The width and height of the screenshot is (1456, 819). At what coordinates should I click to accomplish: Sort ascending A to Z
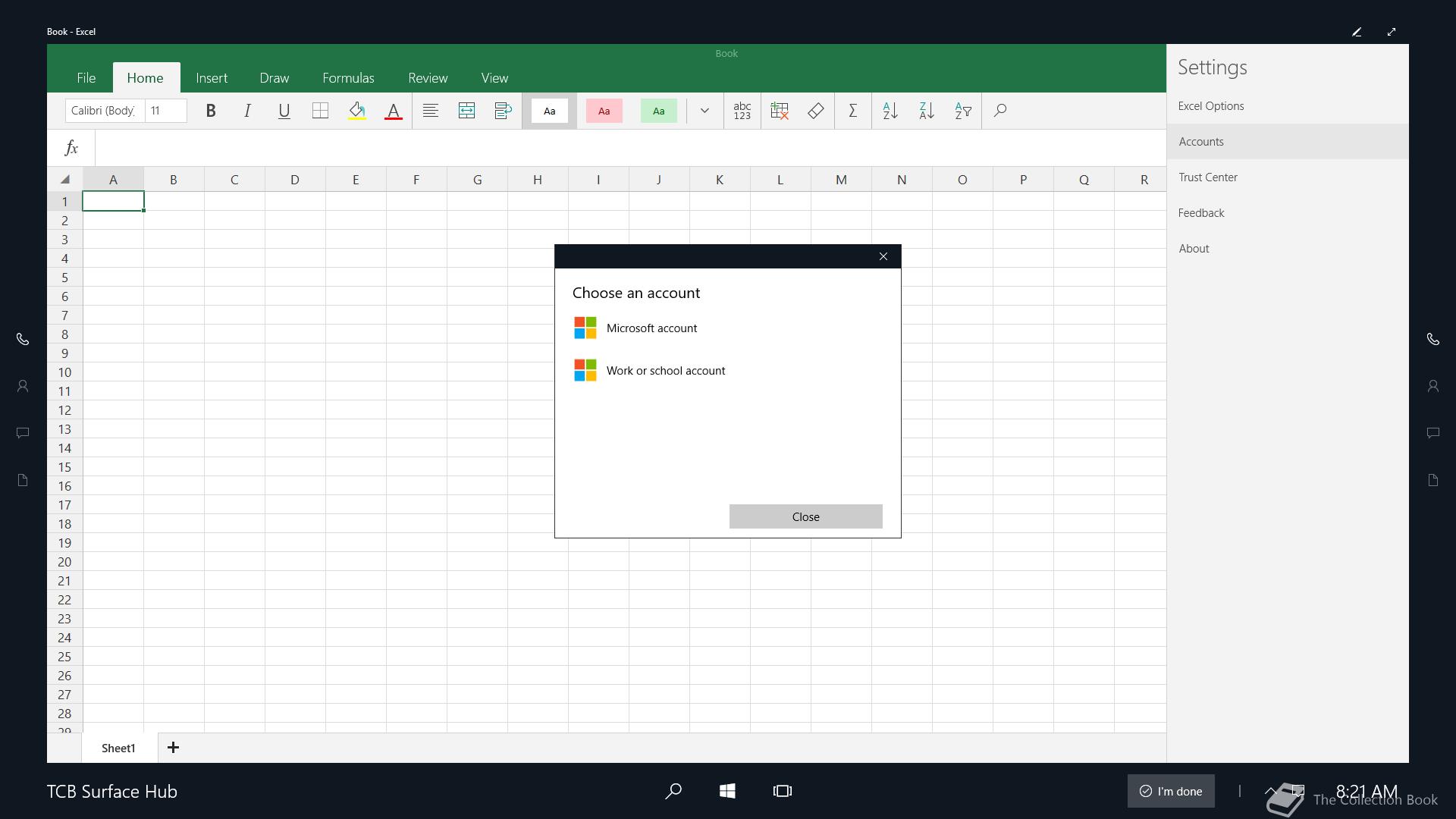click(x=890, y=111)
